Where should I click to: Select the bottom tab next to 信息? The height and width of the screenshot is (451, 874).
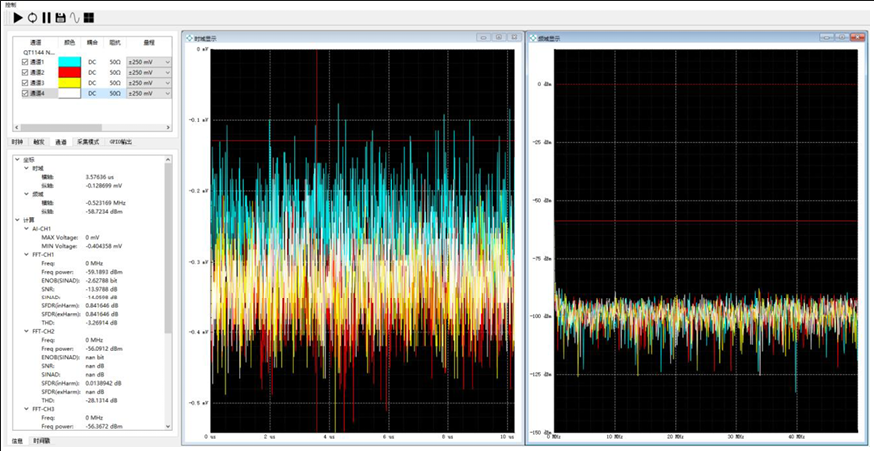tap(41, 441)
